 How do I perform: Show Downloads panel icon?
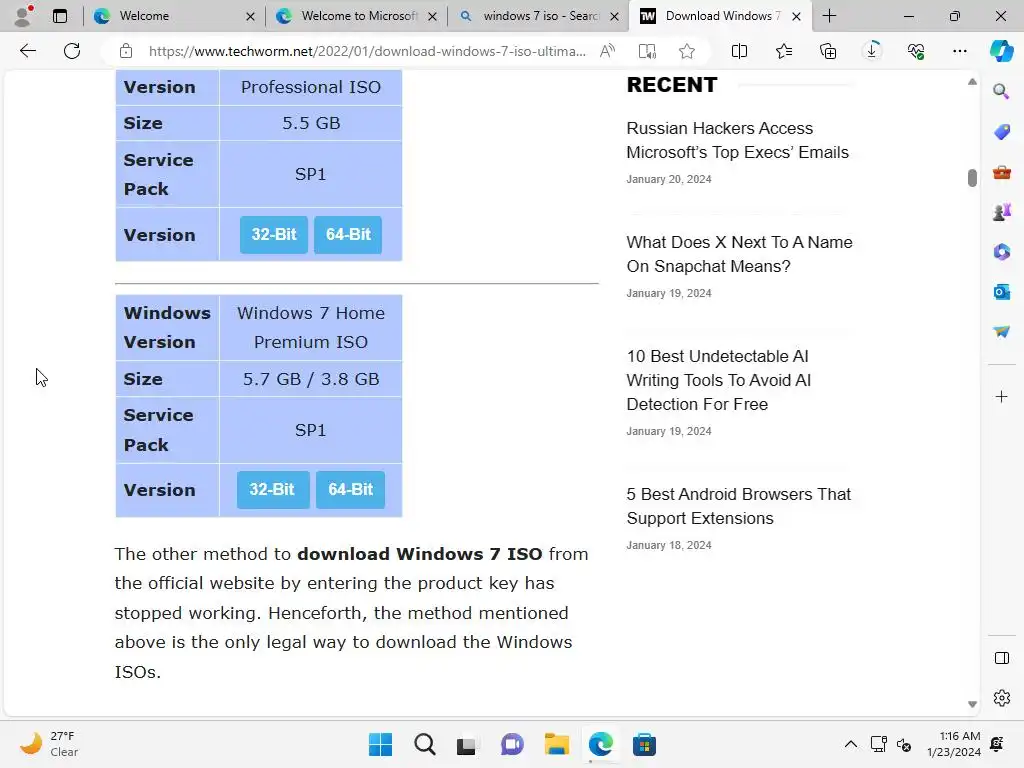872,51
